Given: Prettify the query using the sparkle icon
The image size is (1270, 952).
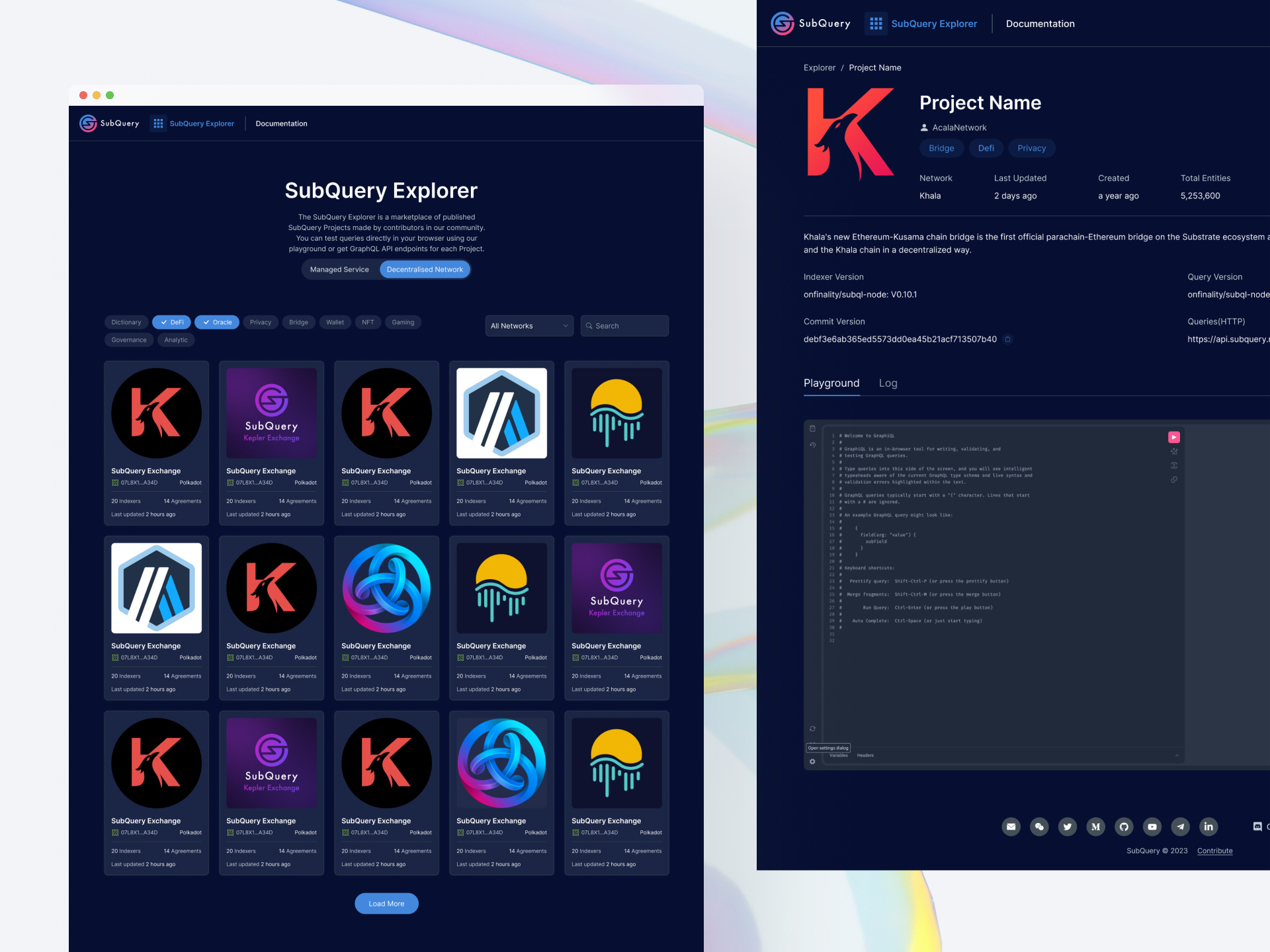Looking at the screenshot, I should (x=1174, y=451).
